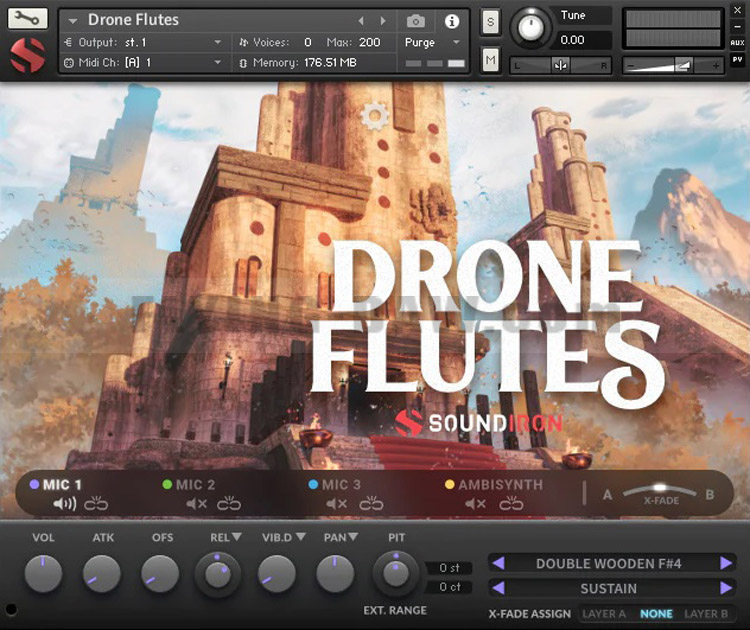Click the VIB.D knob
Viewport: 750px width, 630px height.
tap(276, 574)
